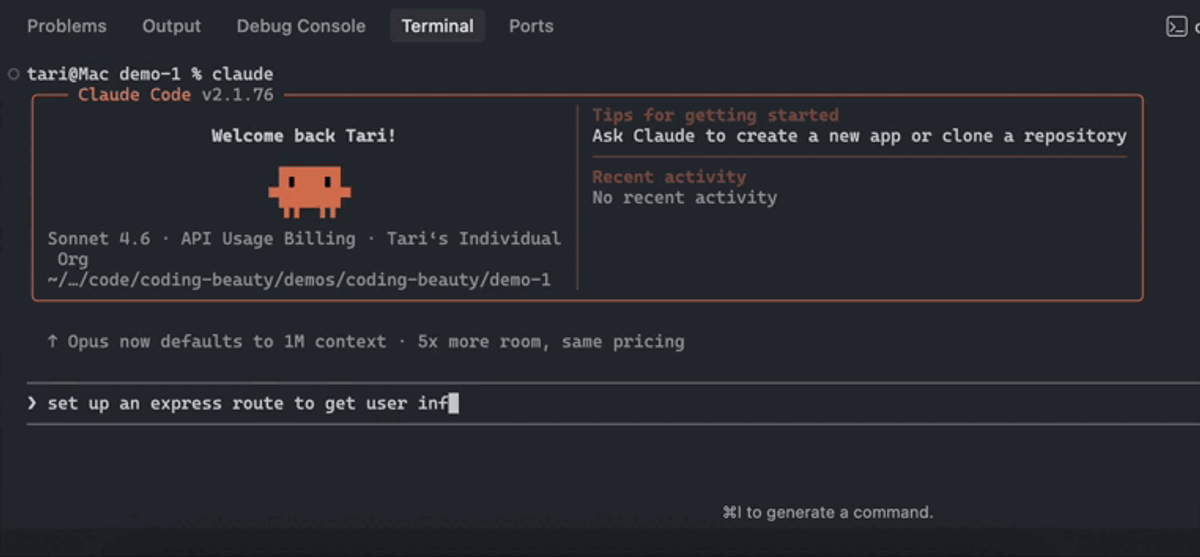Viewport: 1200px width, 557px height.
Task: Click the '⌘I to generate a command' hint
Action: click(x=827, y=512)
